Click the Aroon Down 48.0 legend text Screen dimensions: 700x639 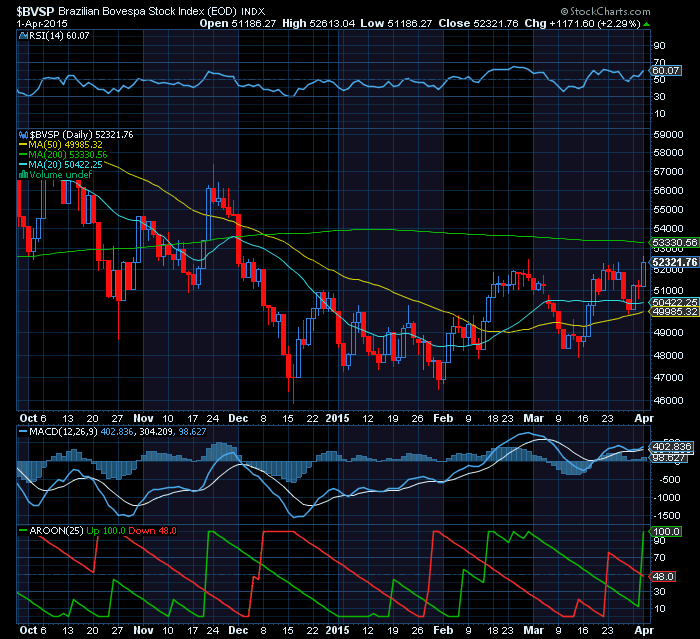pos(152,531)
